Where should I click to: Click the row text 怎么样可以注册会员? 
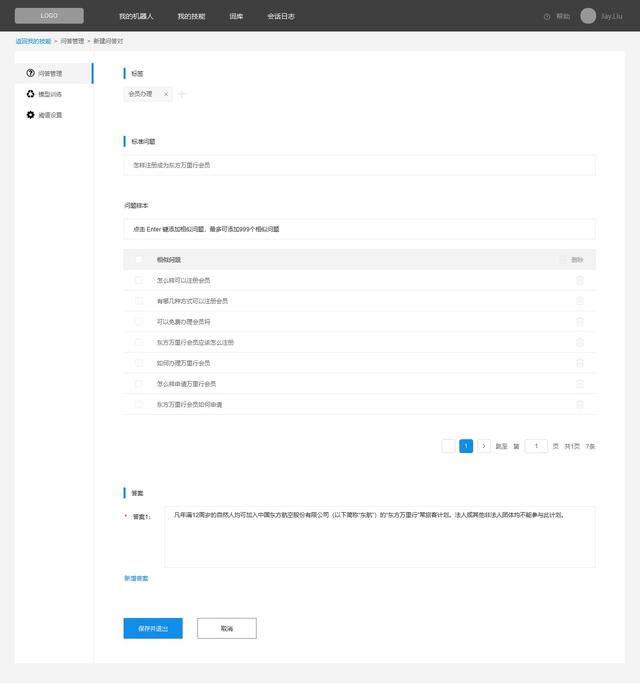(x=183, y=280)
